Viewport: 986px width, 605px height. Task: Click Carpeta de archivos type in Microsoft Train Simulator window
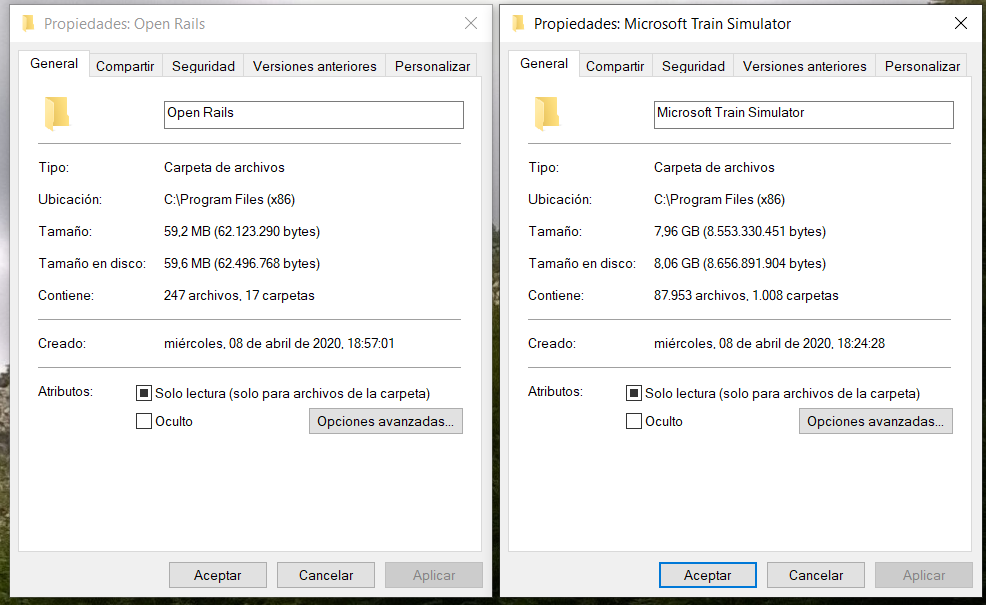pyautogui.click(x=714, y=167)
